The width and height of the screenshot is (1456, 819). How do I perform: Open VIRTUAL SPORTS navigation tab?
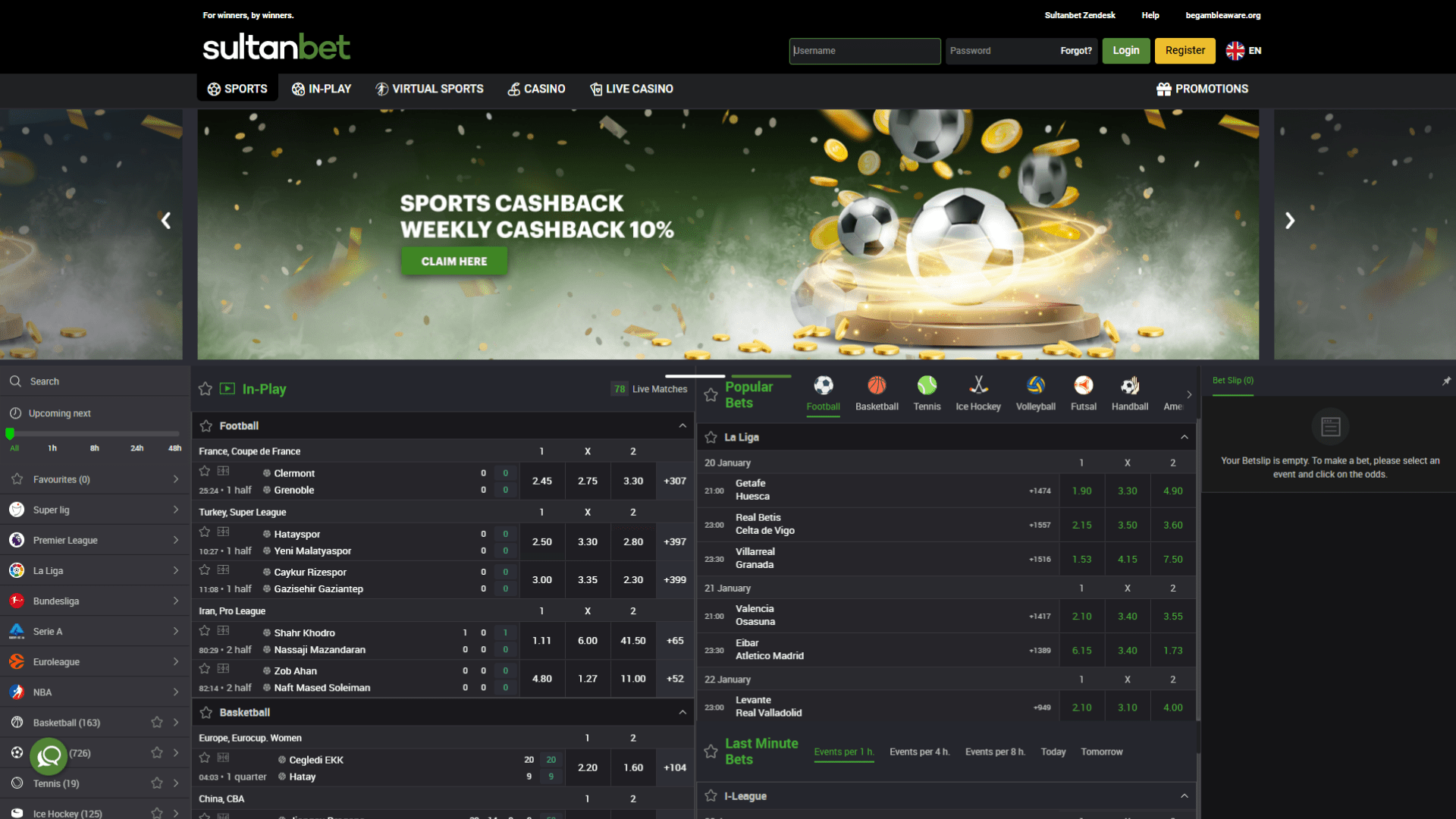tap(429, 89)
